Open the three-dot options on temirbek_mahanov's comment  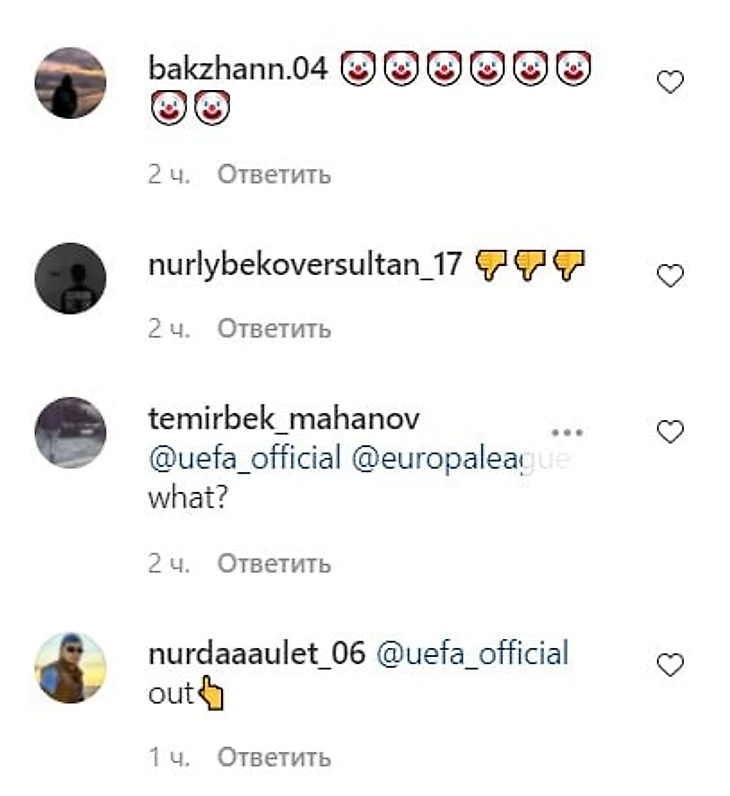click(567, 432)
